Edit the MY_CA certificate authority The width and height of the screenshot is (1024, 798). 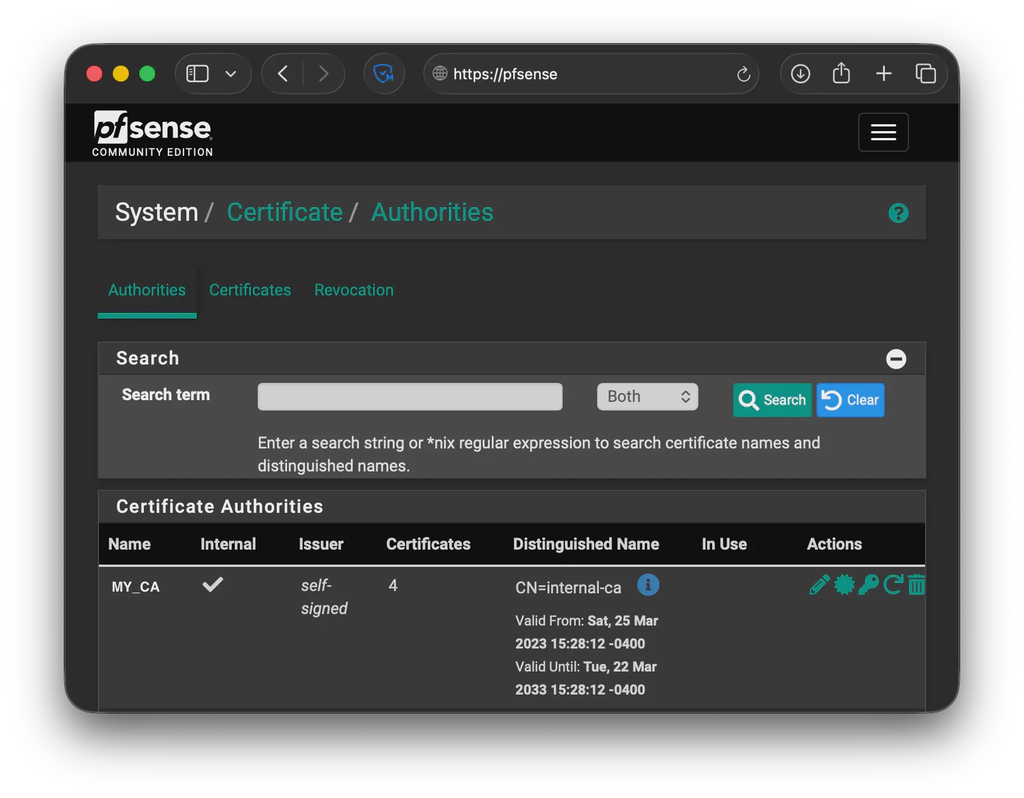click(820, 585)
